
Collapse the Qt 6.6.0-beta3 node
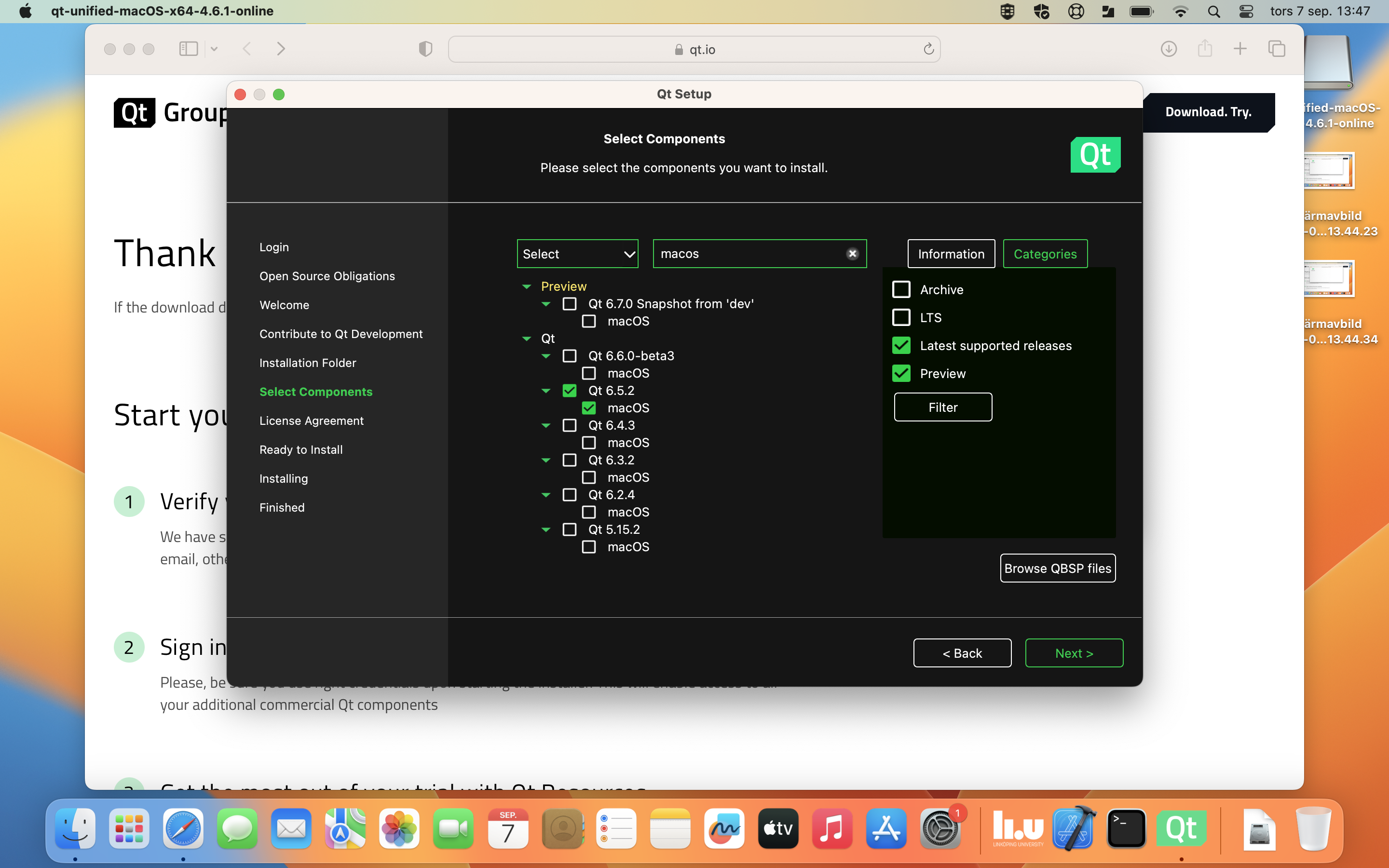546,356
